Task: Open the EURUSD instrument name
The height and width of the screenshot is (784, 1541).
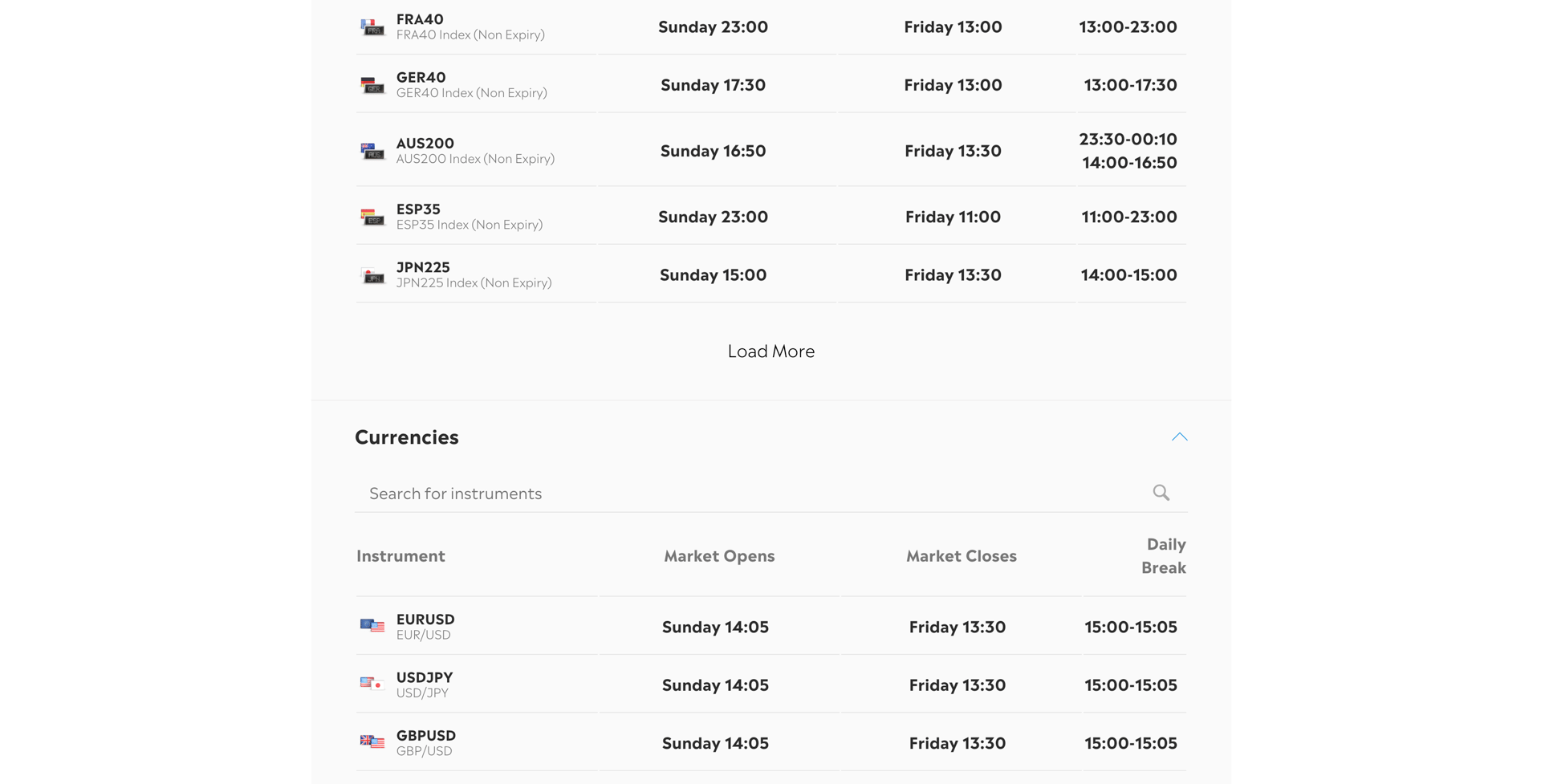Action: coord(425,619)
